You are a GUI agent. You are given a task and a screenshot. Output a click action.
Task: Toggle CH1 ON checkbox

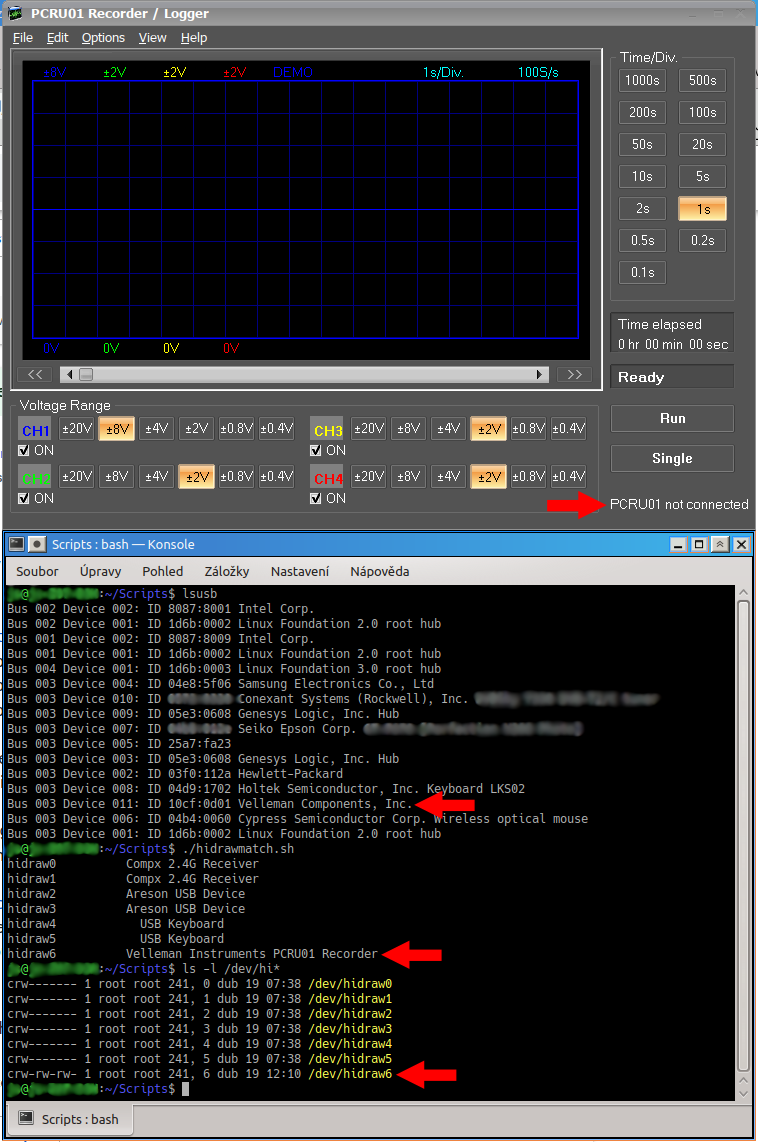pyautogui.click(x=23, y=451)
